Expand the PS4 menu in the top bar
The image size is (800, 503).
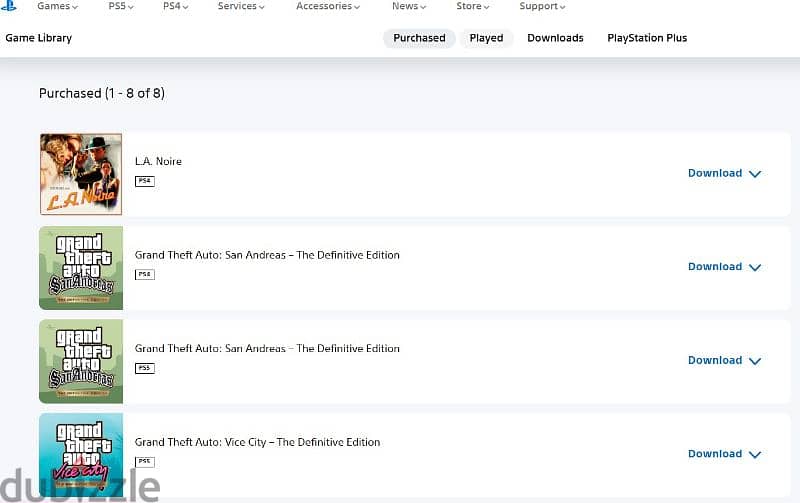[176, 6]
